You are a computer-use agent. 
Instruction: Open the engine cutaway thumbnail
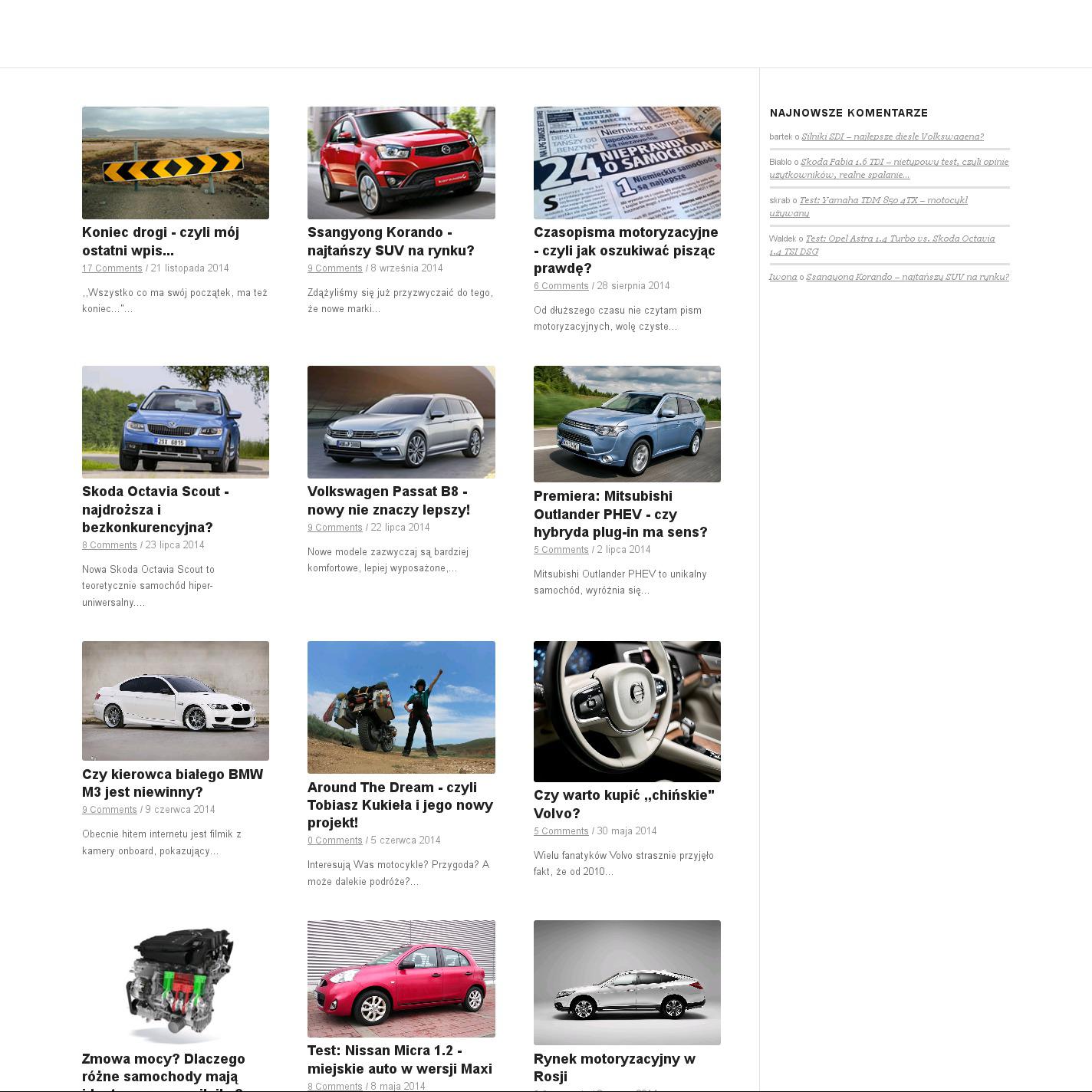[175, 982]
